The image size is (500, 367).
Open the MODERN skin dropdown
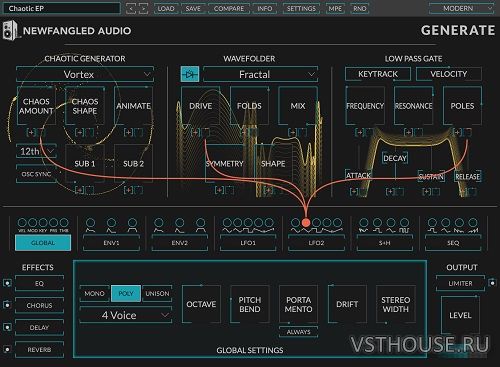(461, 8)
